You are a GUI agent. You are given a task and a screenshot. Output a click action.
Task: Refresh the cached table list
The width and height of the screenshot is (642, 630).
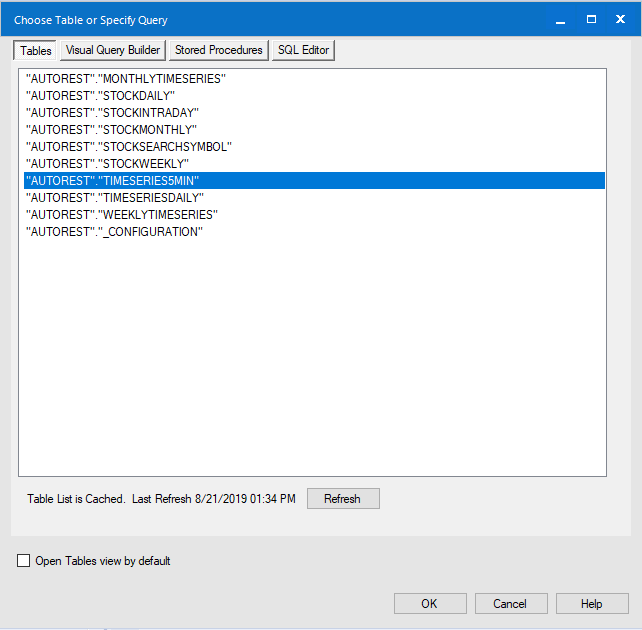342,499
